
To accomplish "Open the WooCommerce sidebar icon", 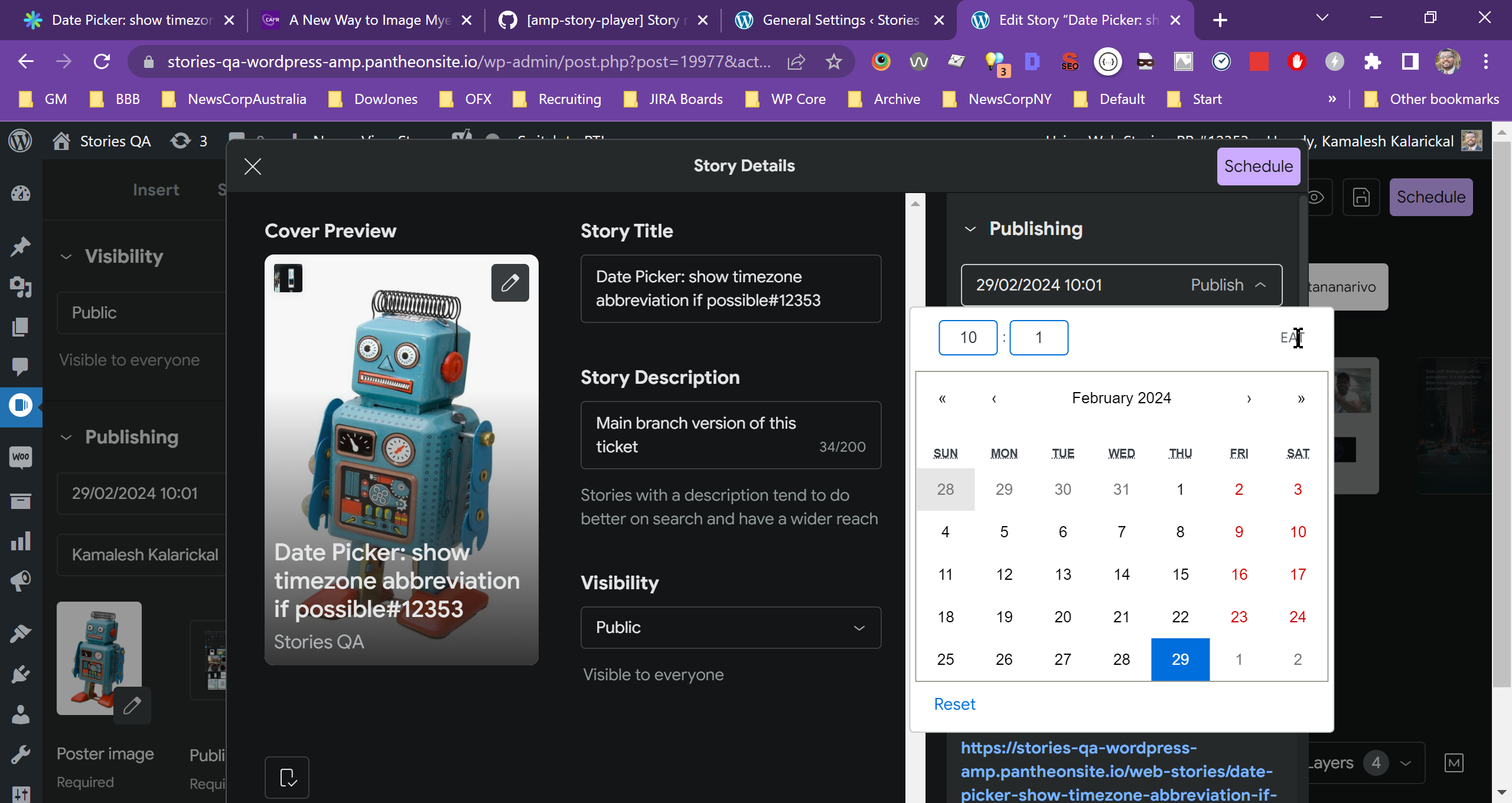I will point(21,456).
